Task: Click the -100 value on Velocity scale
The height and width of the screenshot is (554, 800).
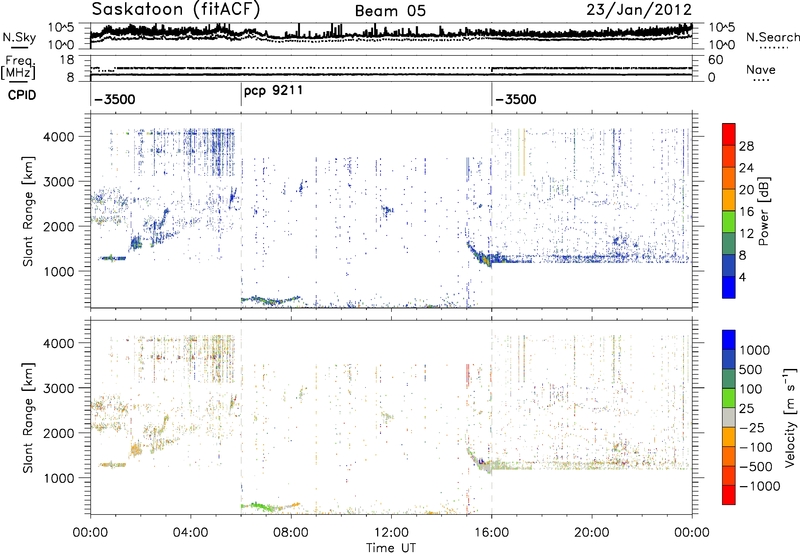Action: [756, 447]
